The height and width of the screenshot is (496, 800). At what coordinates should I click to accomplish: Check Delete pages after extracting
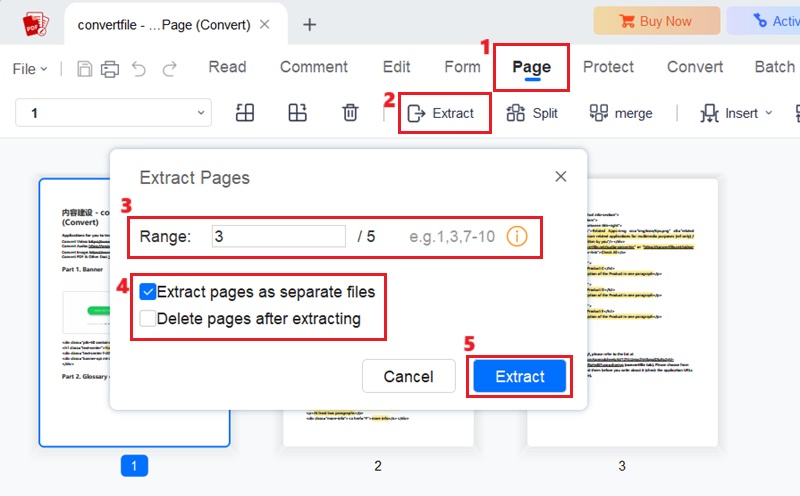(147, 318)
